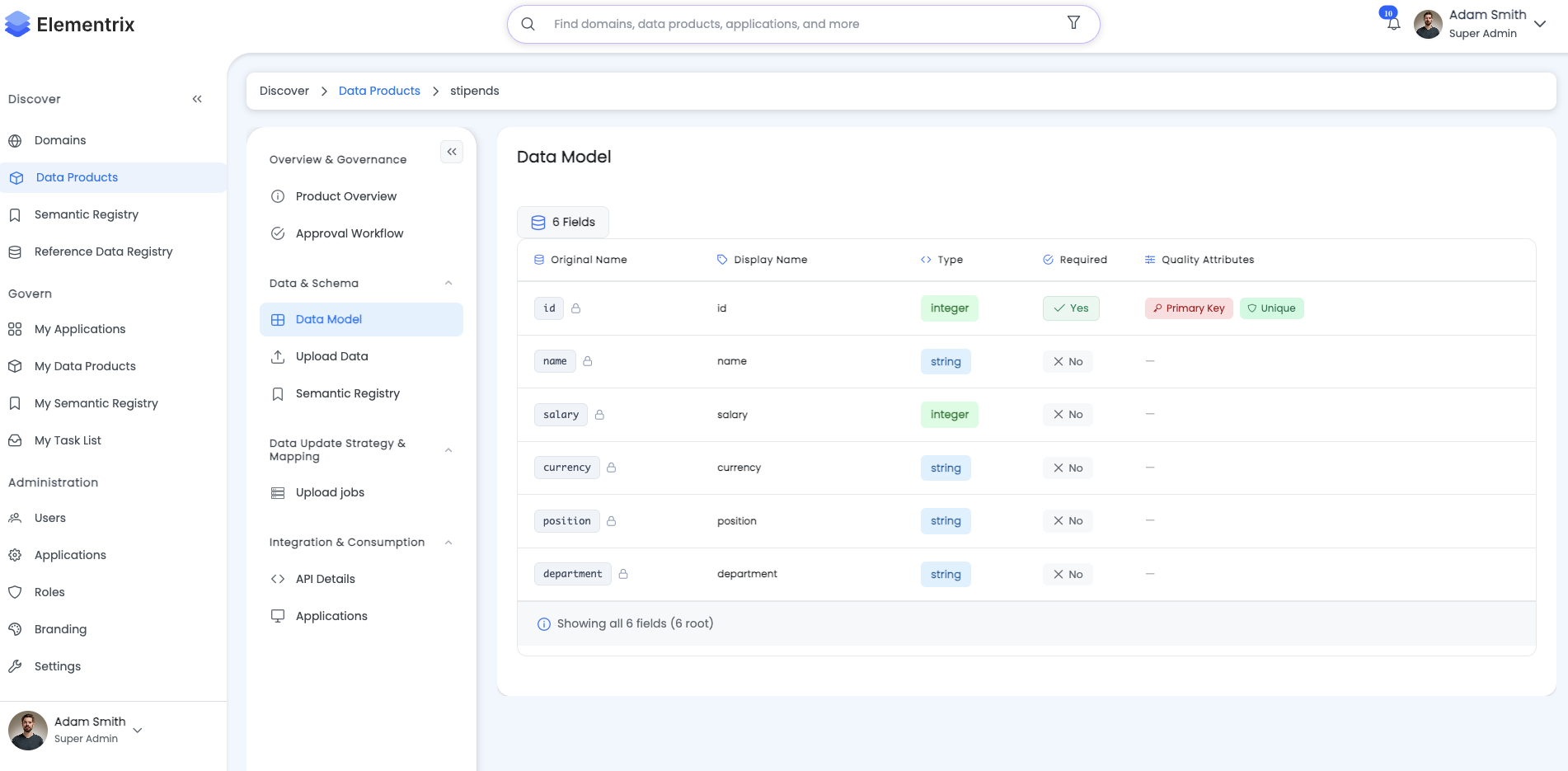Viewport: 1568px width, 771px height.
Task: Click the lock icon beside department field
Action: (623, 574)
